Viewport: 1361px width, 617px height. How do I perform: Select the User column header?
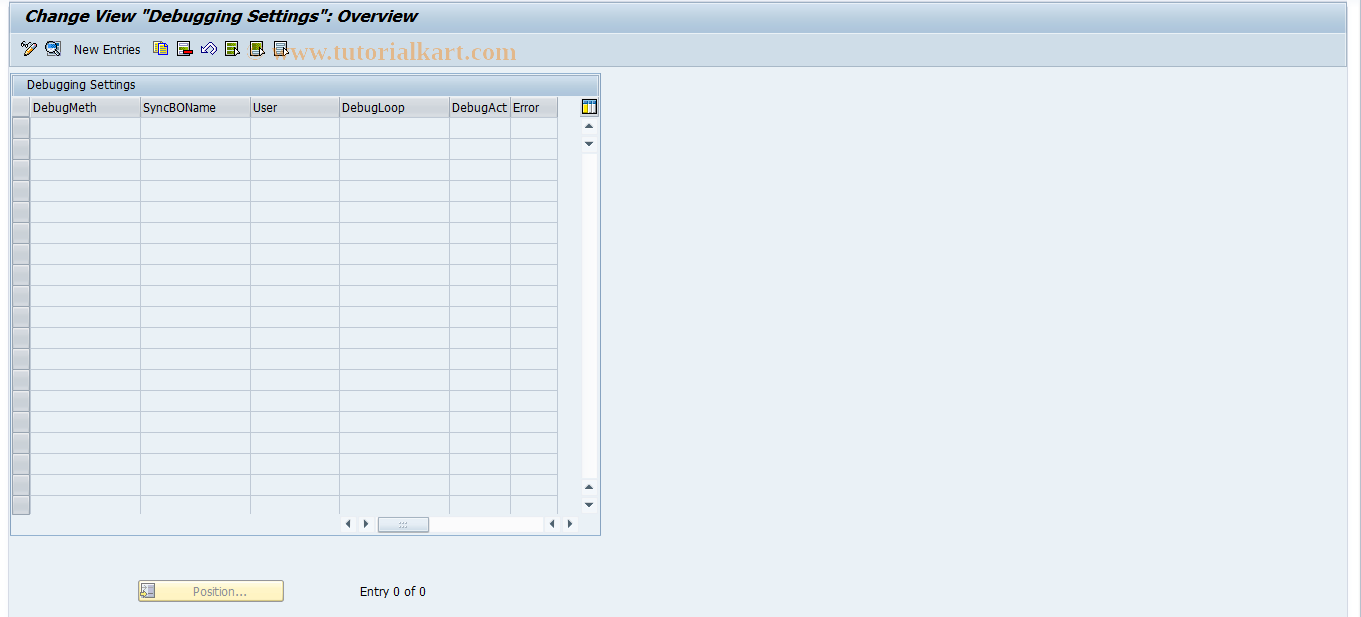click(x=295, y=107)
